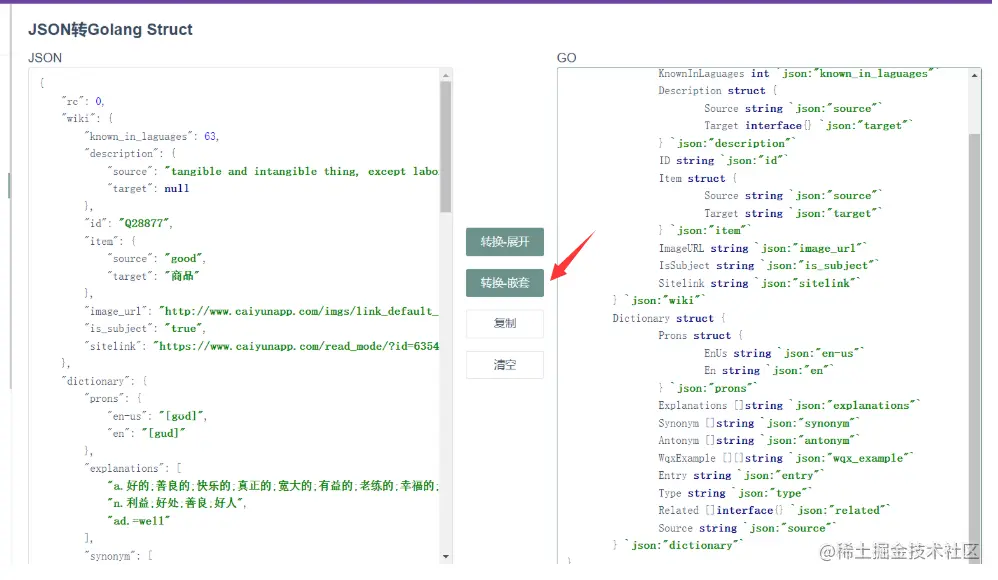Click the "ad. =well" explanation line
This screenshot has height=580, width=998.
click(139, 521)
